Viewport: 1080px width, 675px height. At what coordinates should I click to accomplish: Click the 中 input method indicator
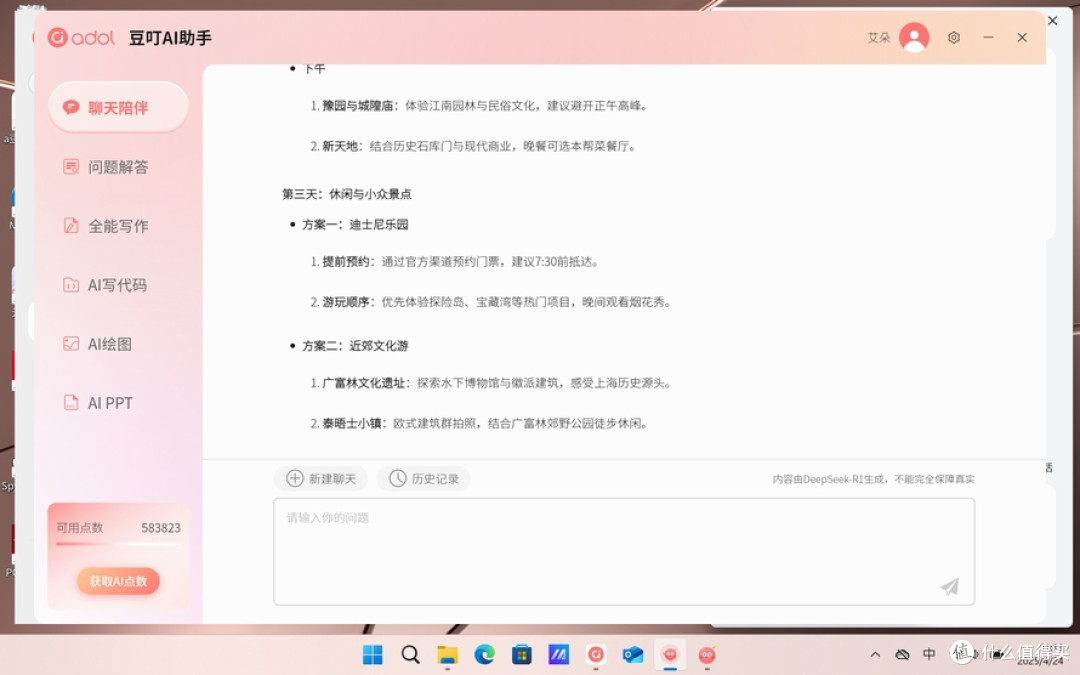coord(929,654)
